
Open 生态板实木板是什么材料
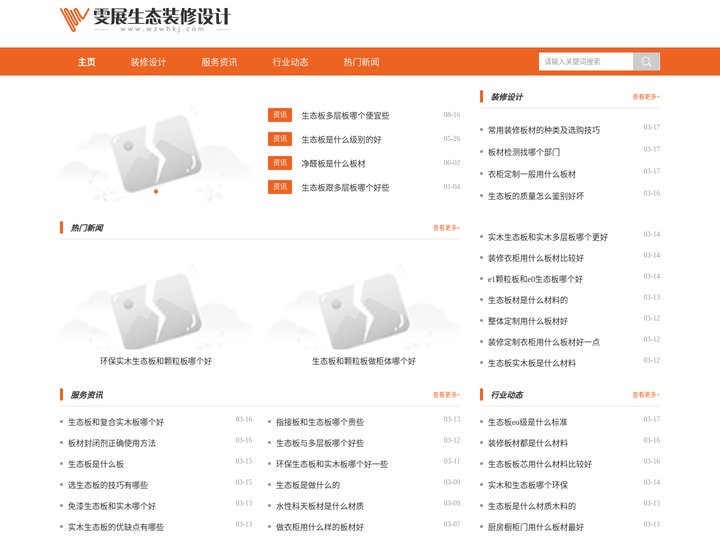coord(532,364)
